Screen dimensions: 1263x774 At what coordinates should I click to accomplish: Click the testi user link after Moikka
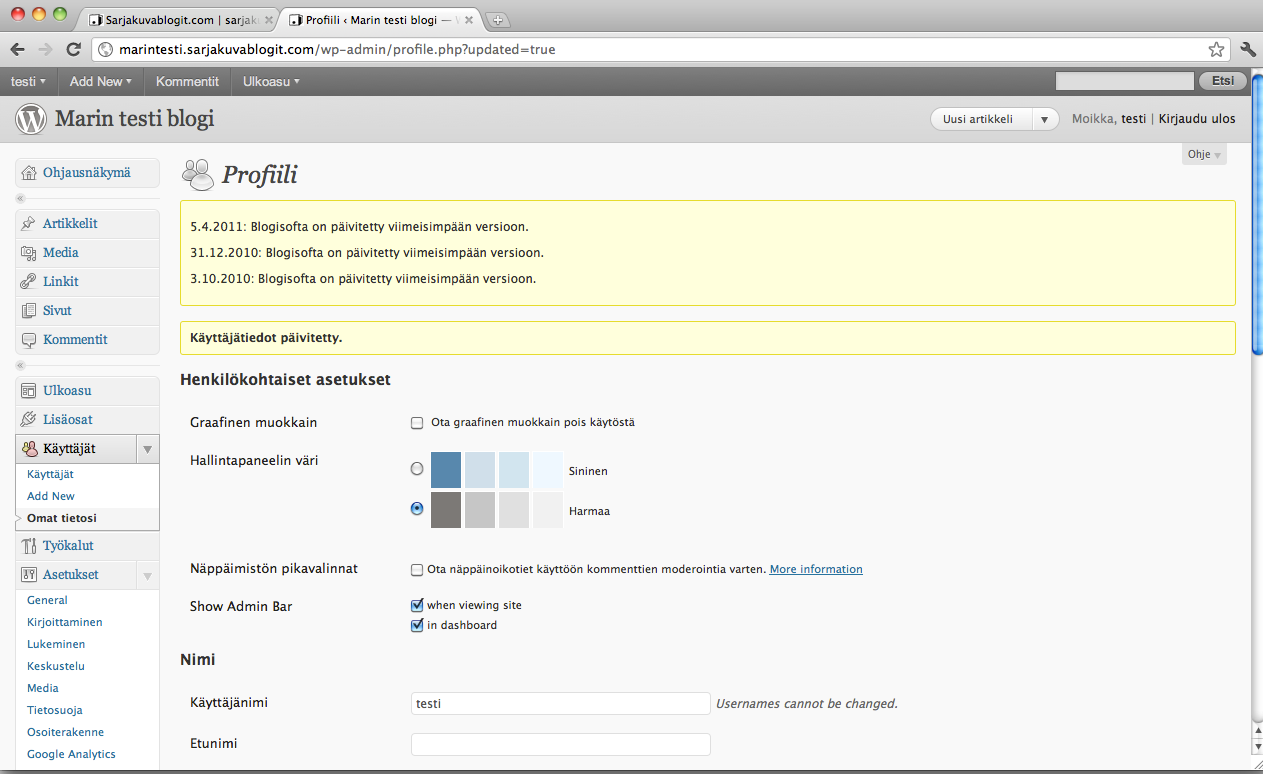(x=1133, y=119)
